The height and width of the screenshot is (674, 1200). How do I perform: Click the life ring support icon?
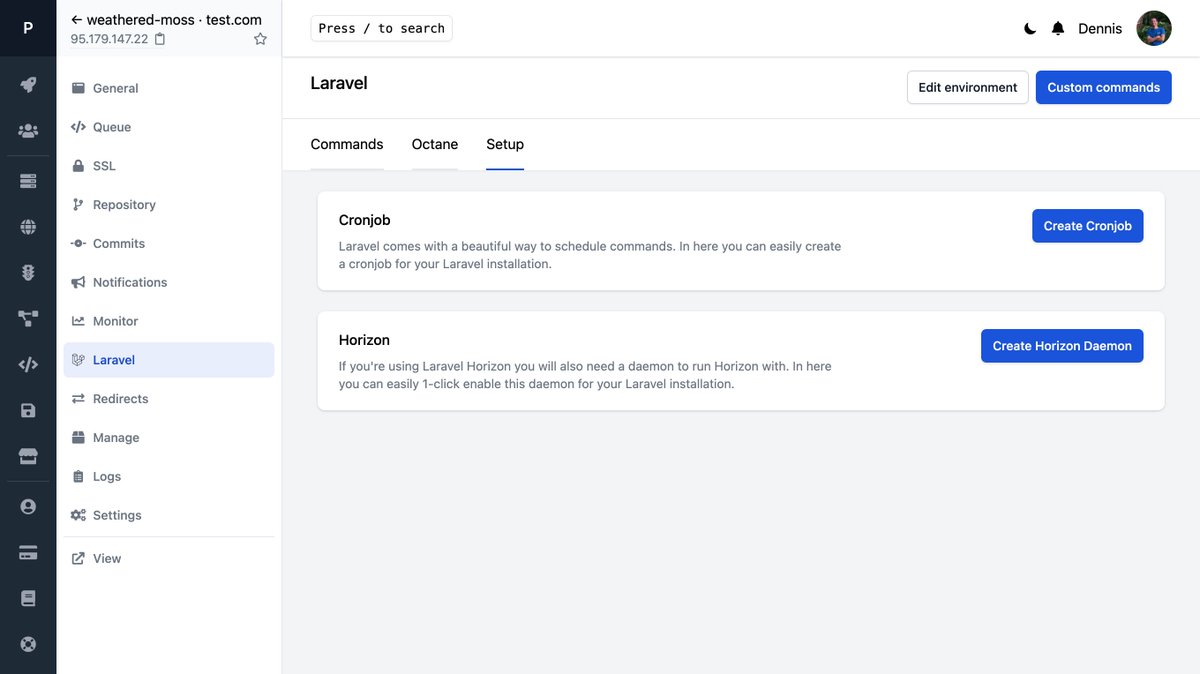28,644
